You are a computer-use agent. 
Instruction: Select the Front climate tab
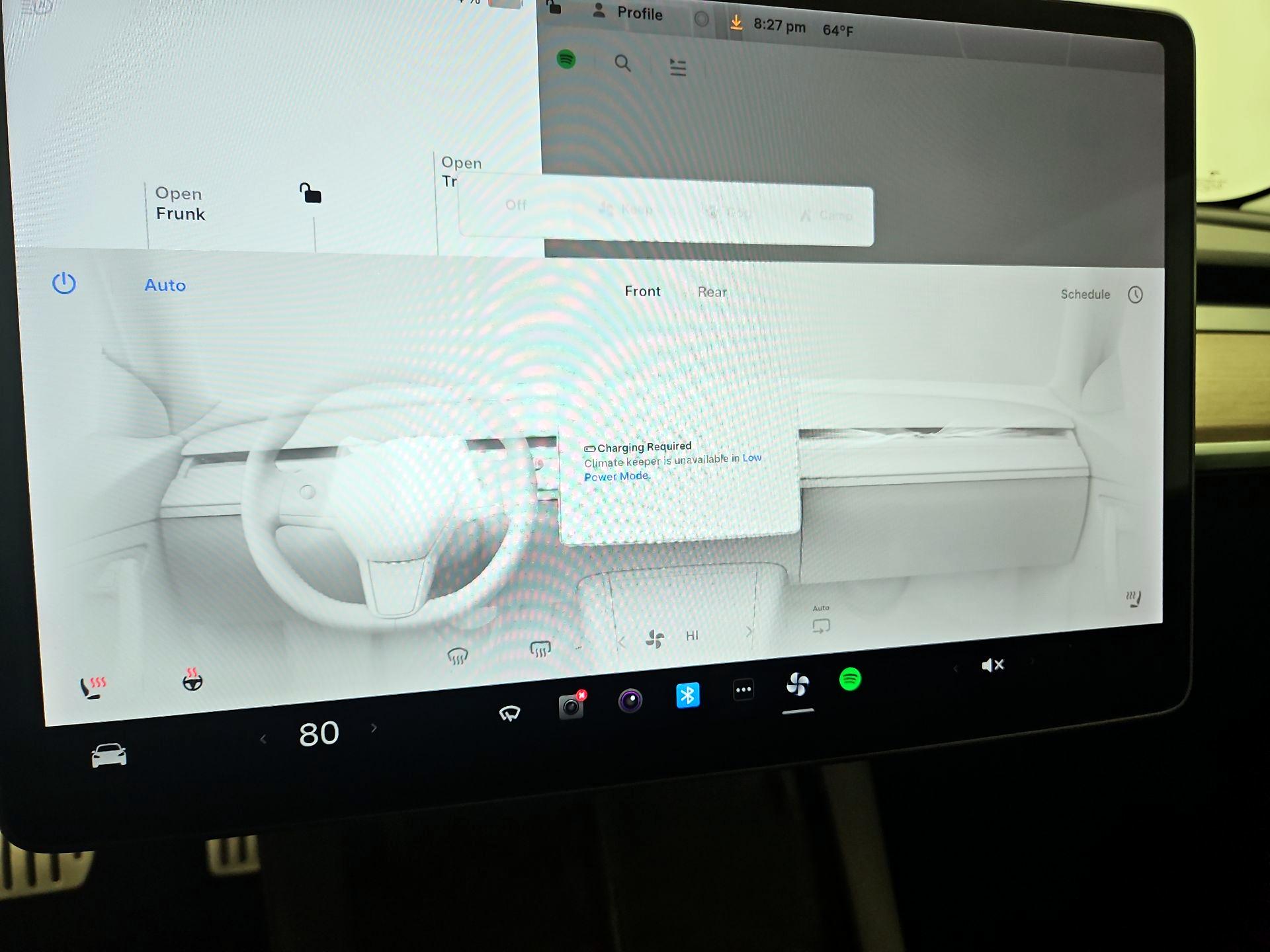tap(642, 291)
